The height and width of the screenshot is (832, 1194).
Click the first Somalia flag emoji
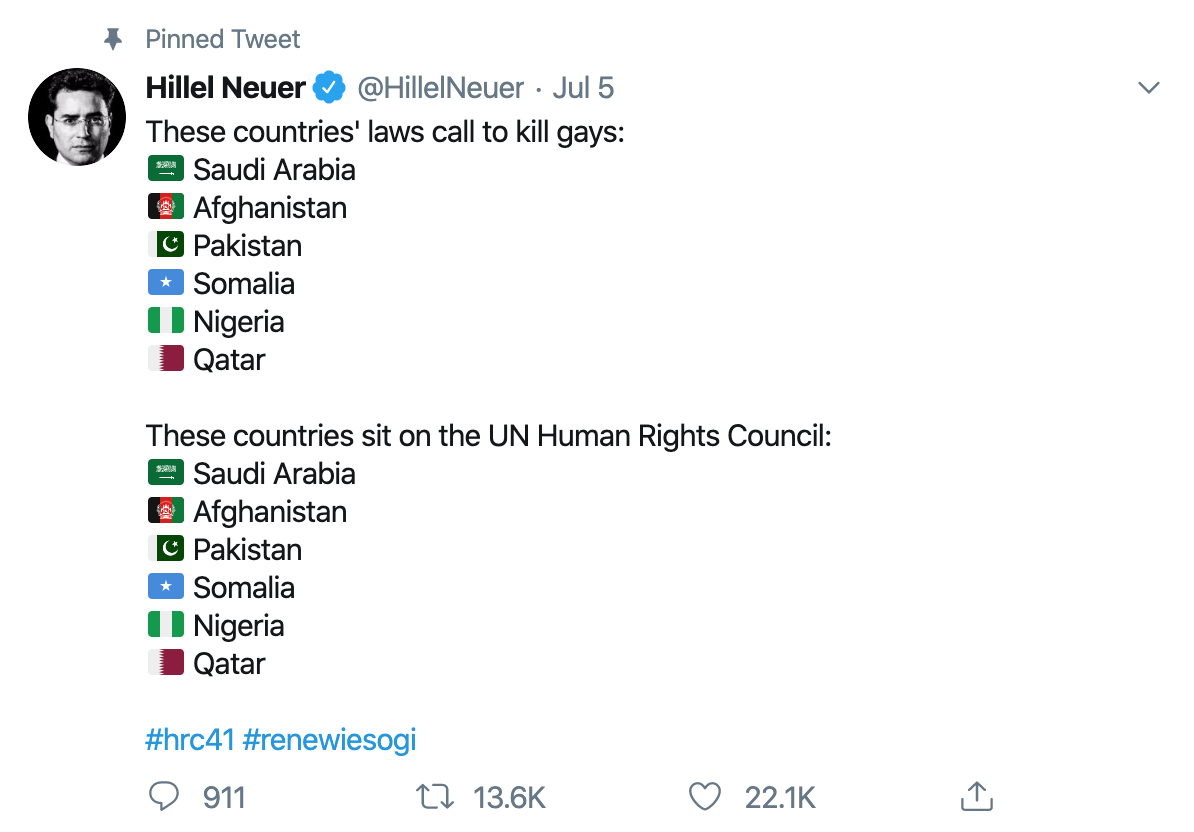pos(166,283)
